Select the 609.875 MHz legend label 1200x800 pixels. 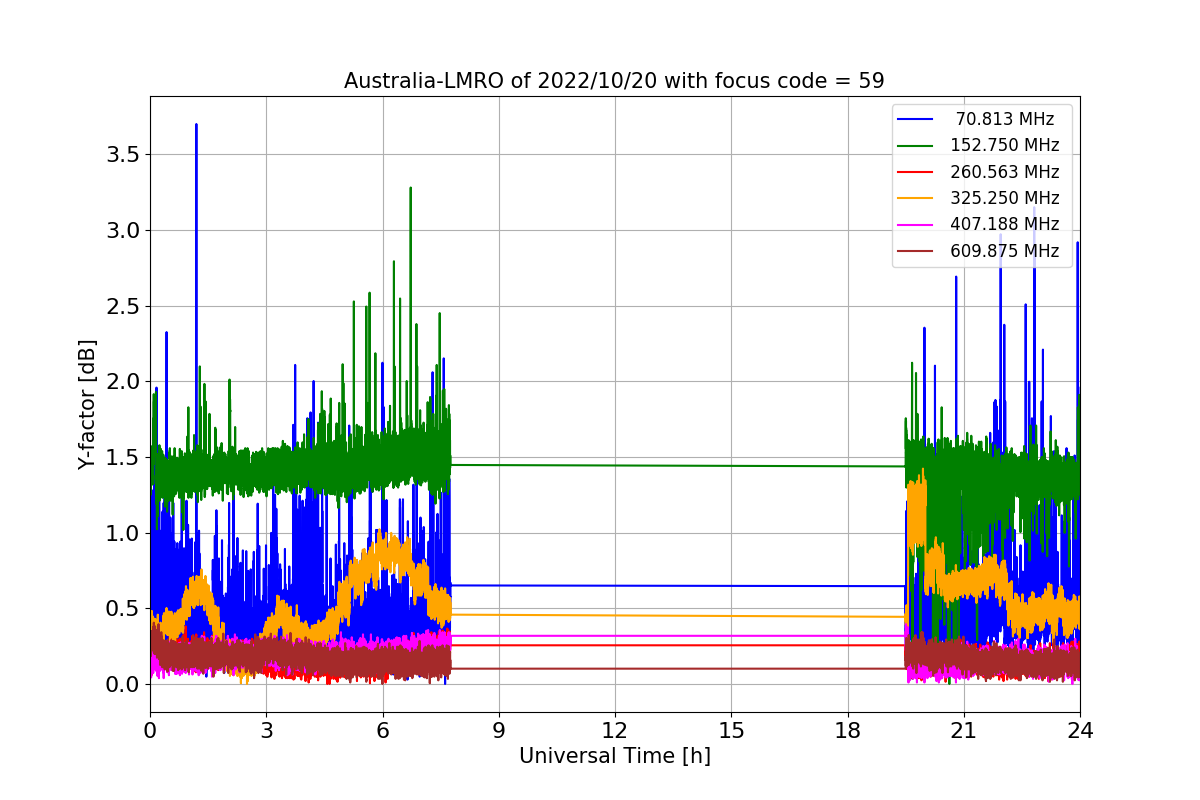tap(1005, 251)
